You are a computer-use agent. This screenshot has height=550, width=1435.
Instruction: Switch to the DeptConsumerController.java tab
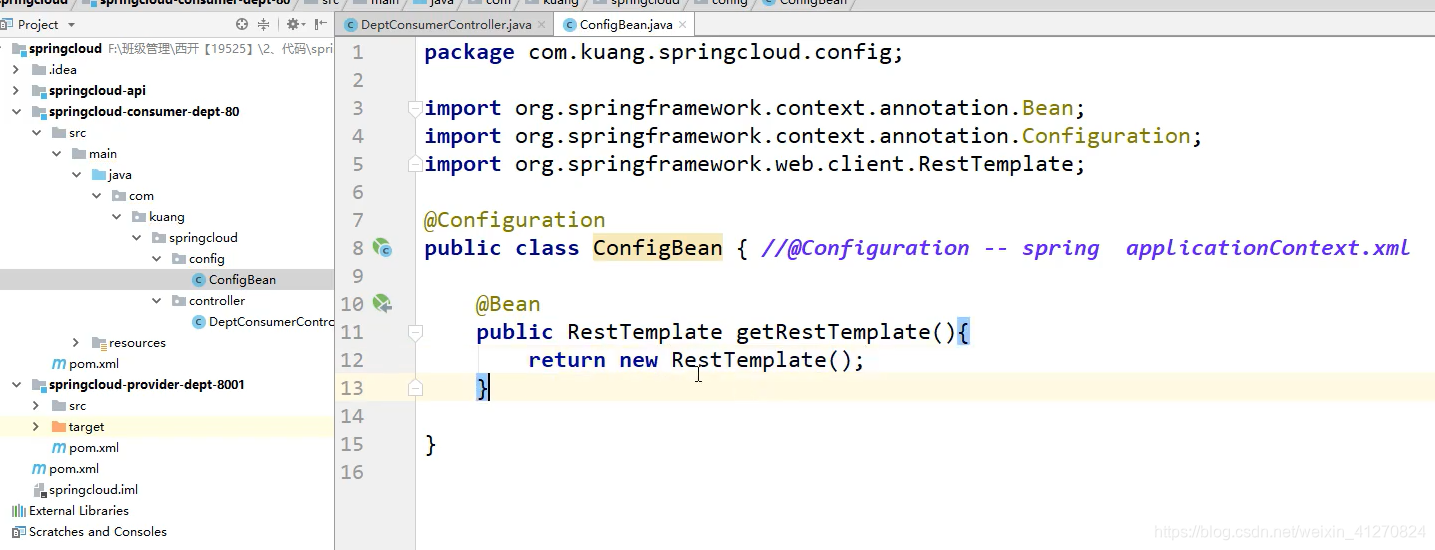pos(445,24)
